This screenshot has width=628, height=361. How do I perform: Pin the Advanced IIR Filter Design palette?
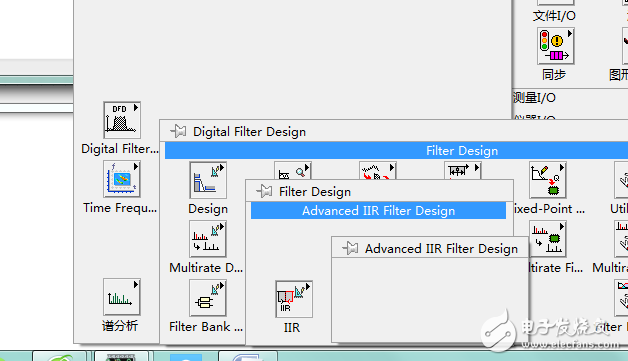coord(350,248)
